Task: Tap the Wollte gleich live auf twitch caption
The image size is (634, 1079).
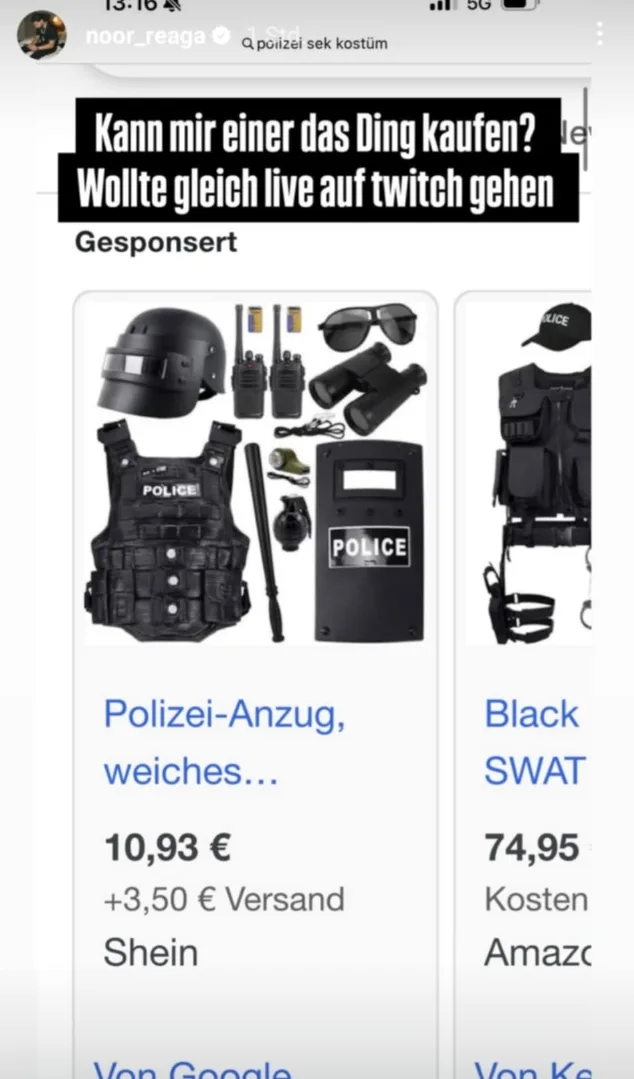Action: [316, 187]
